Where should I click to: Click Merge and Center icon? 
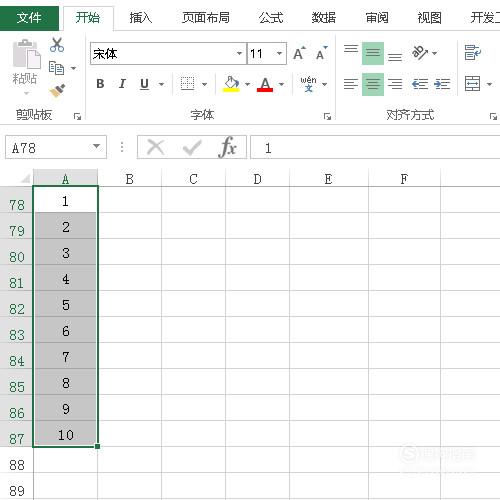pos(473,84)
